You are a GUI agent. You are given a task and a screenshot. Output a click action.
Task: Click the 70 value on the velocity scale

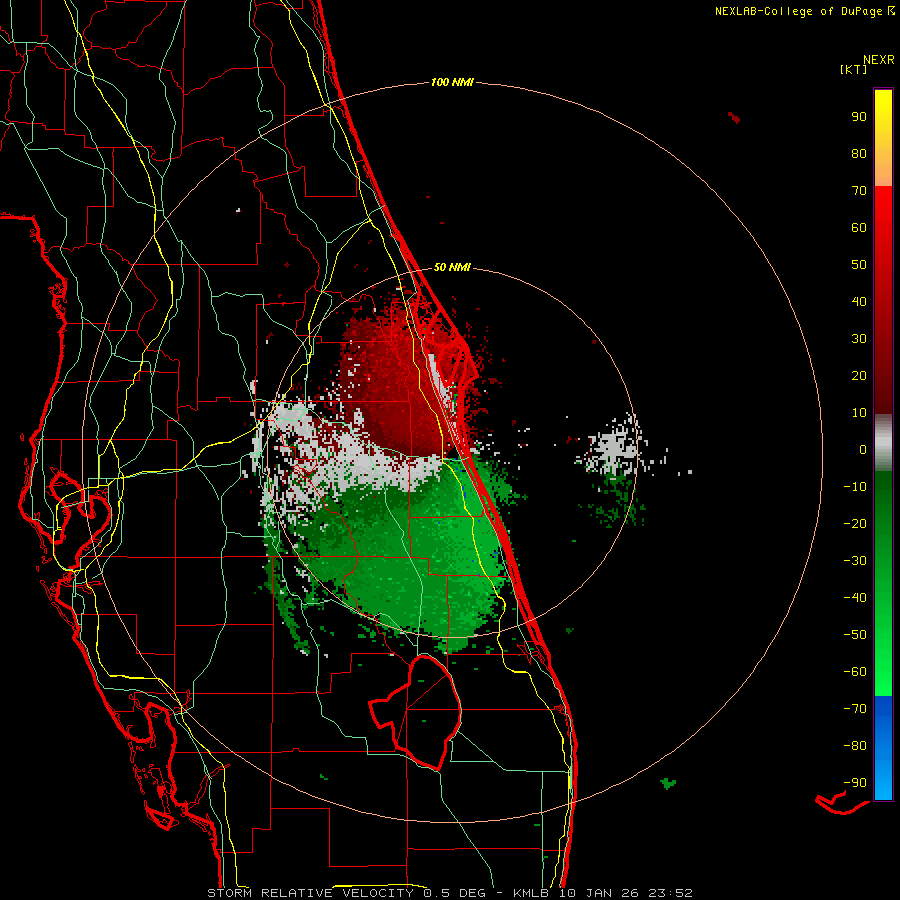859,191
